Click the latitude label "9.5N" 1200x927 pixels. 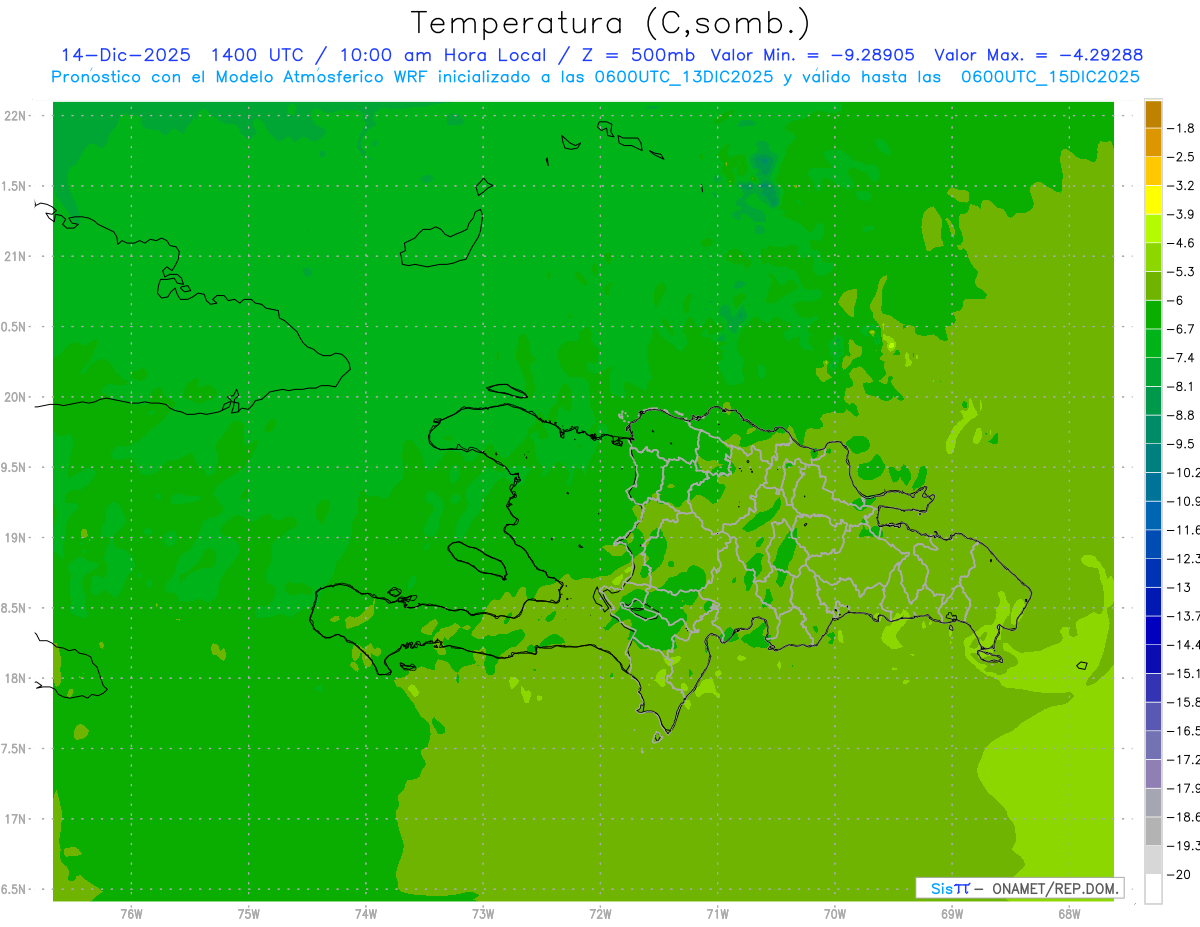(x=15, y=468)
